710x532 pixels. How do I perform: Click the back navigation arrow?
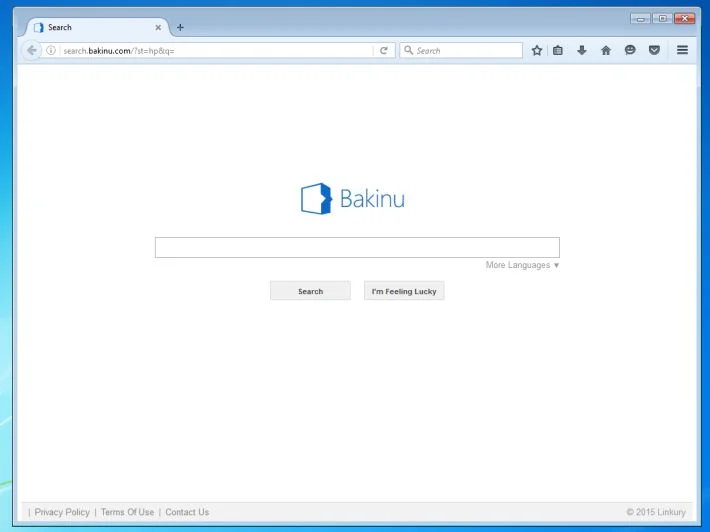(x=31, y=50)
